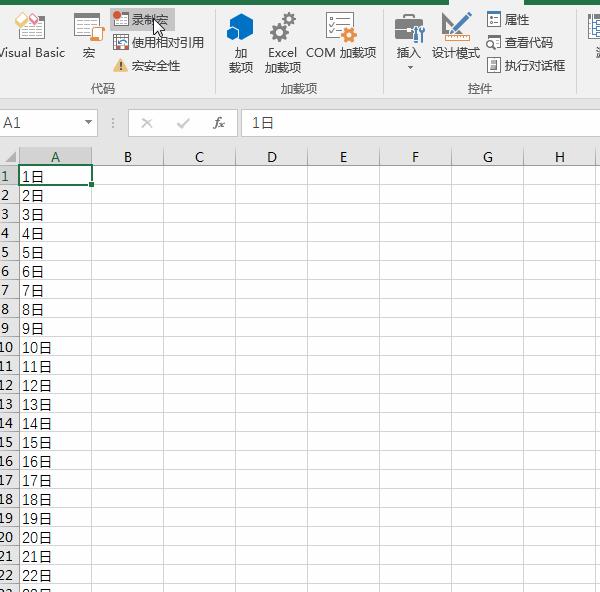Open COM 加载项 dialog

point(341,35)
